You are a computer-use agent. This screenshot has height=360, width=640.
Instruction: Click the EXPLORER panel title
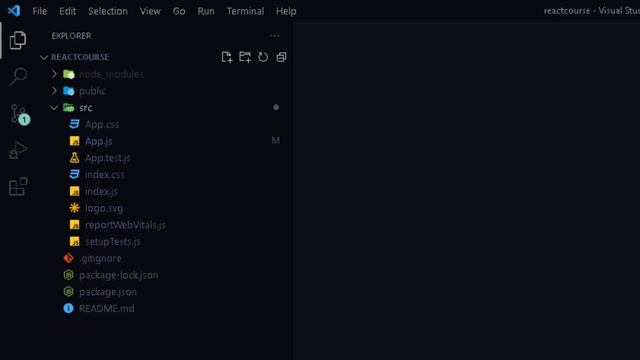pyautogui.click(x=71, y=36)
